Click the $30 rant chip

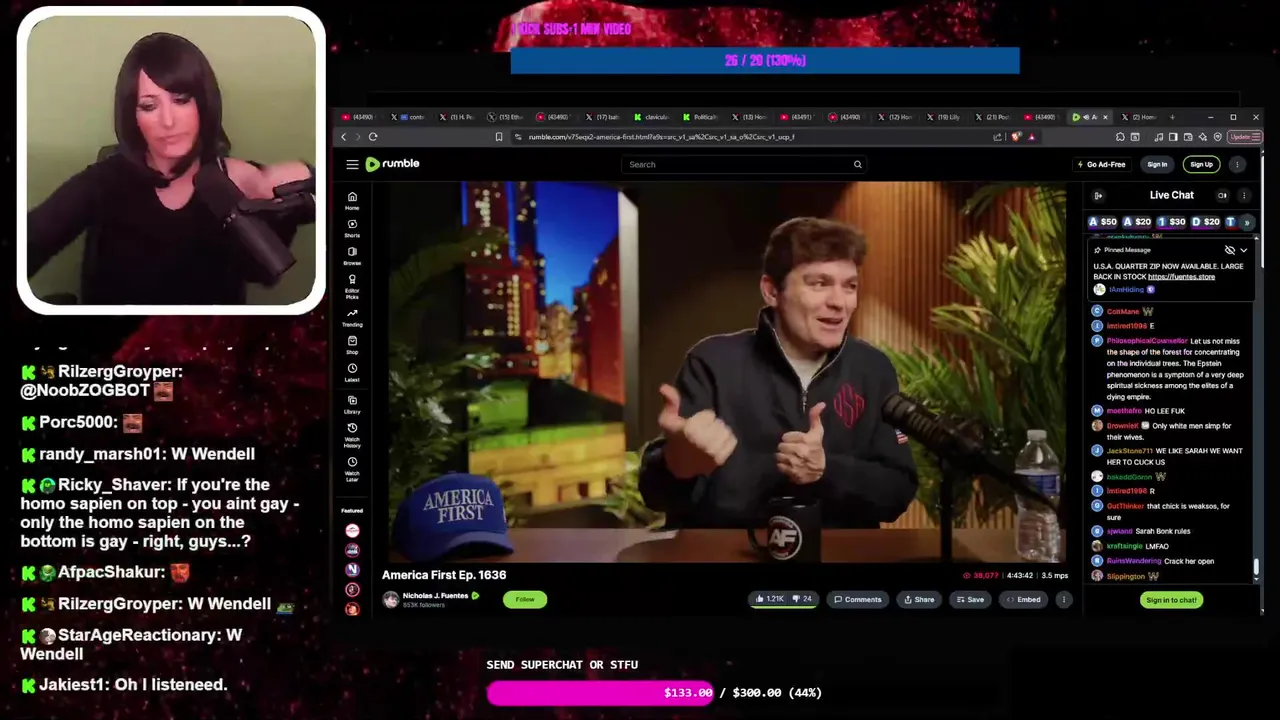(x=1171, y=222)
